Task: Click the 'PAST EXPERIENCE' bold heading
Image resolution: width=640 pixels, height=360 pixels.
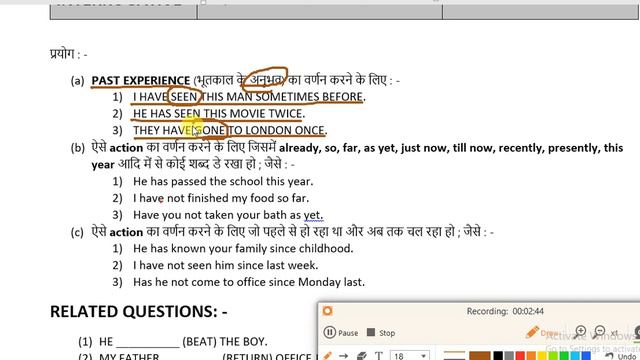Action: coord(141,80)
